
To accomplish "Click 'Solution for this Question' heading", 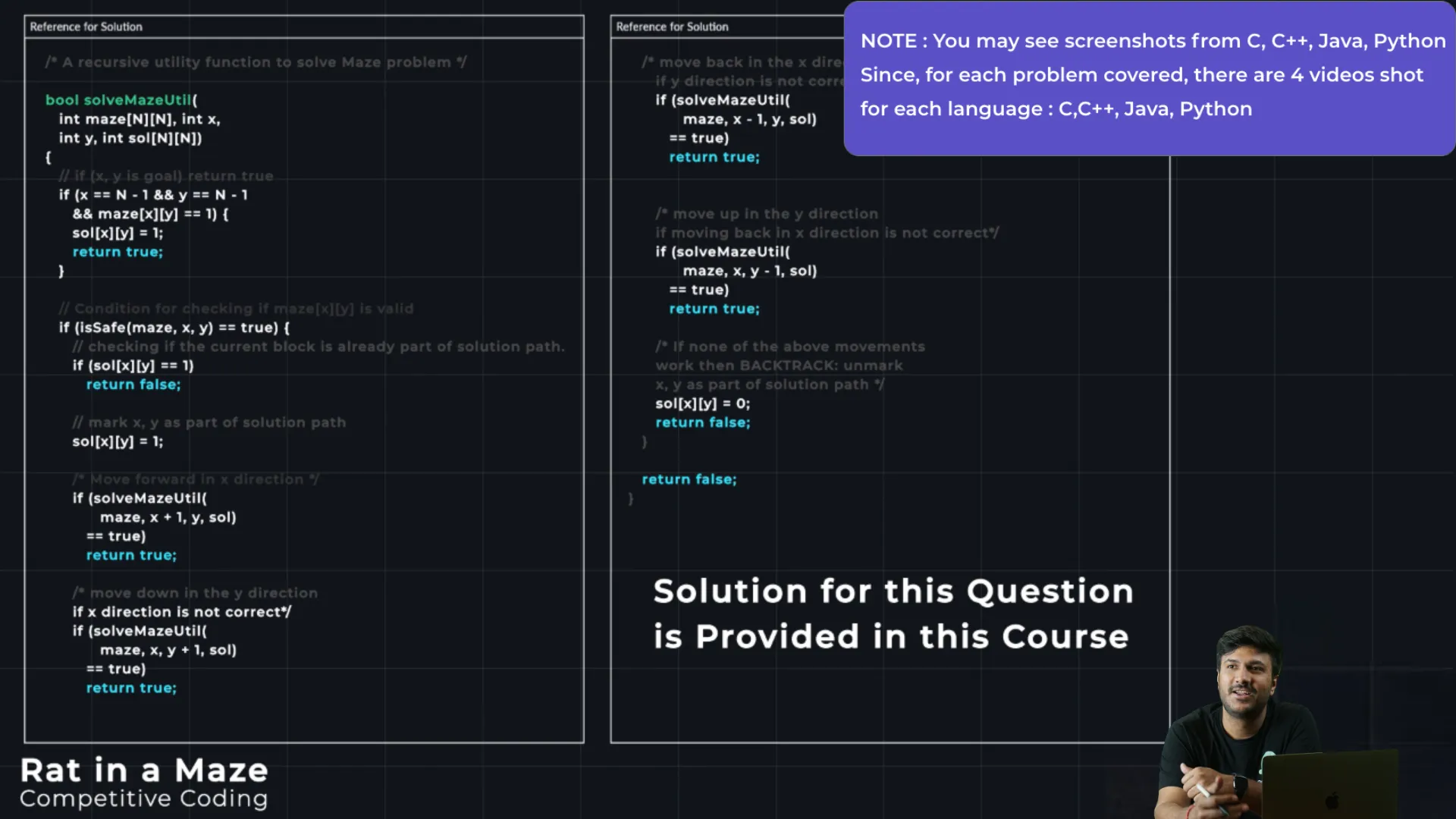I will pyautogui.click(x=893, y=591).
